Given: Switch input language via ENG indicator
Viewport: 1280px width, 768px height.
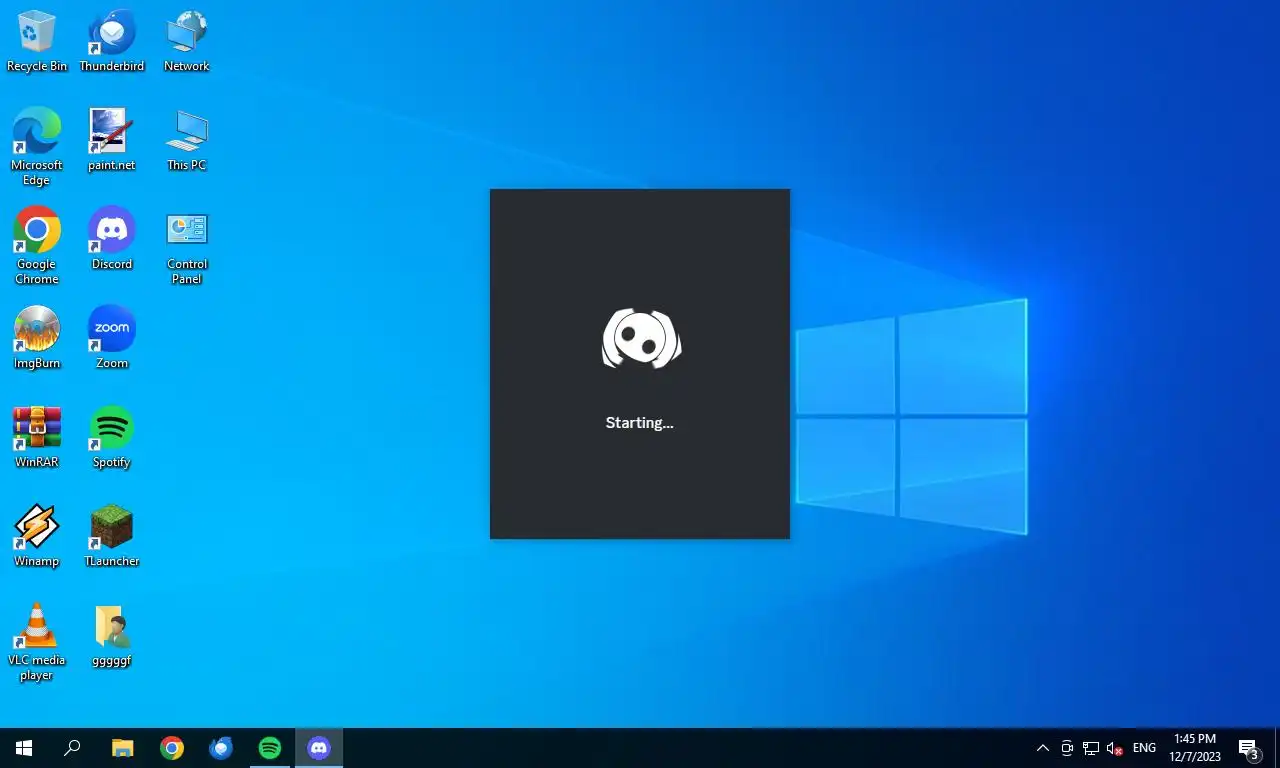Looking at the screenshot, I should [1144, 748].
